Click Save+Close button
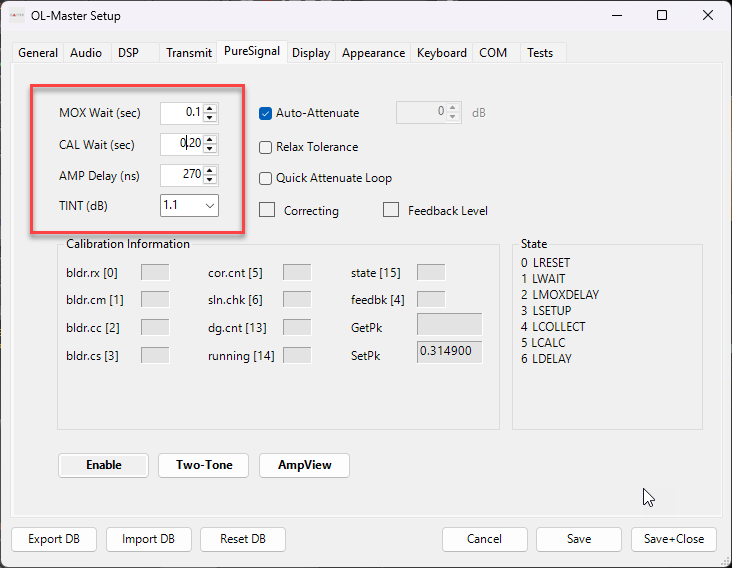732x568 pixels. click(674, 539)
